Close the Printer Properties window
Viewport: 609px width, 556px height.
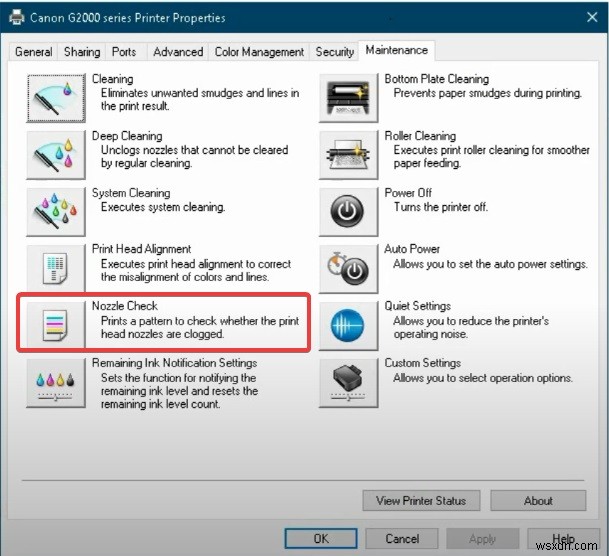coord(592,17)
